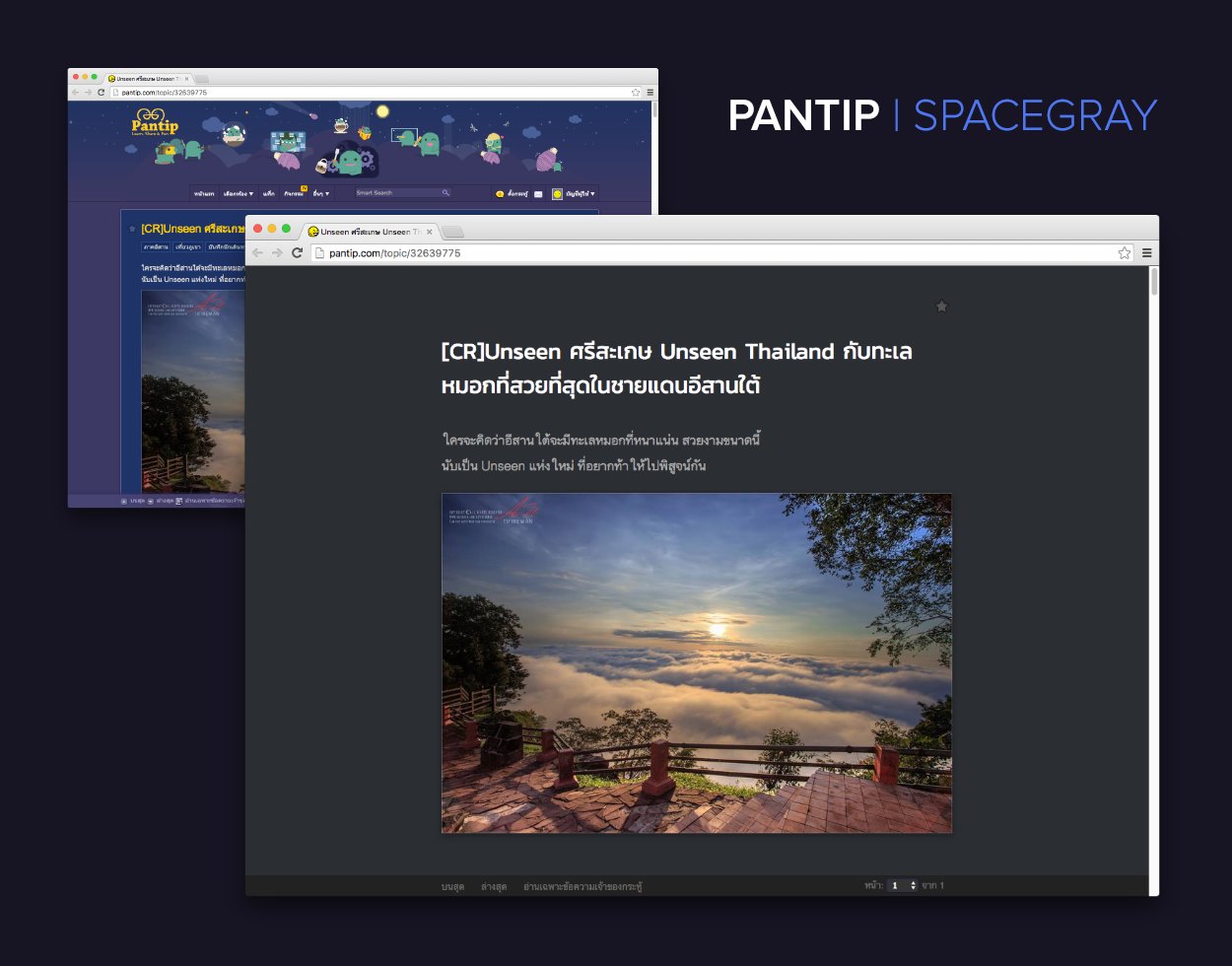The image size is (1232, 966).
Task: Go back in the front browser window
Action: coord(258,253)
